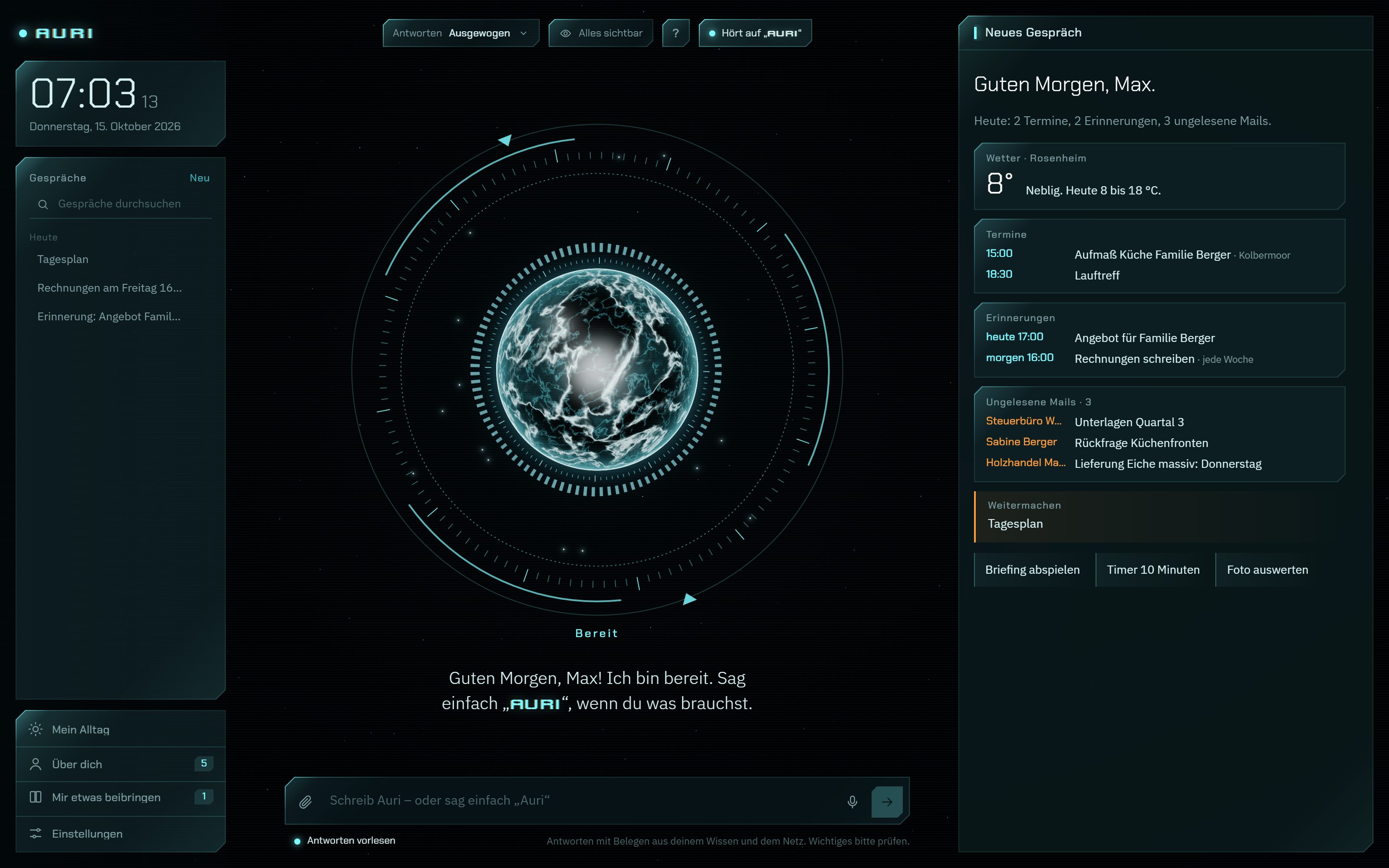Start a new conversation with Neu
Screen dimensions: 1389x868
point(200,178)
